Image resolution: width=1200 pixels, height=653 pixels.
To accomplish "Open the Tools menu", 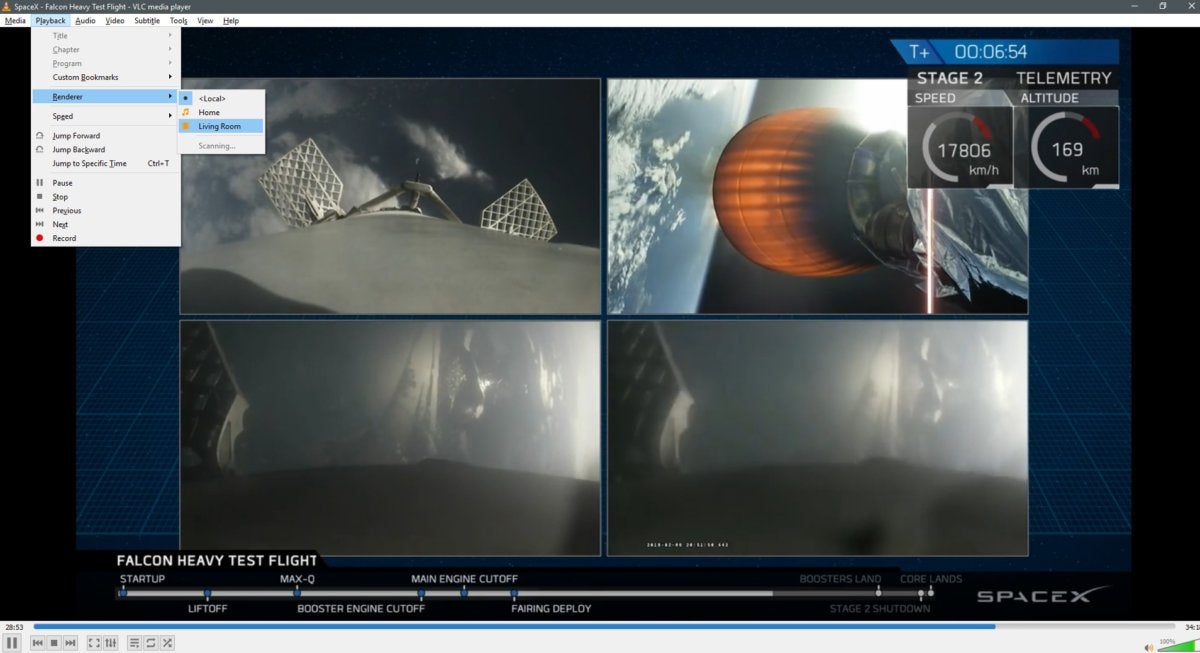I will [x=178, y=21].
